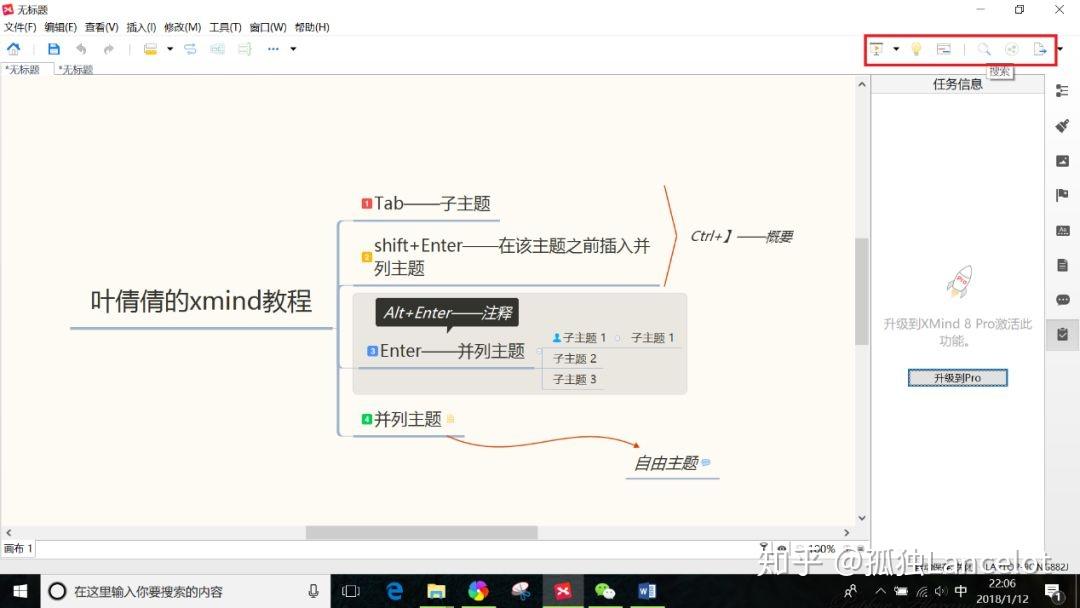Open the 画布 1 sheet tab
The image size is (1080, 608).
pos(19,549)
